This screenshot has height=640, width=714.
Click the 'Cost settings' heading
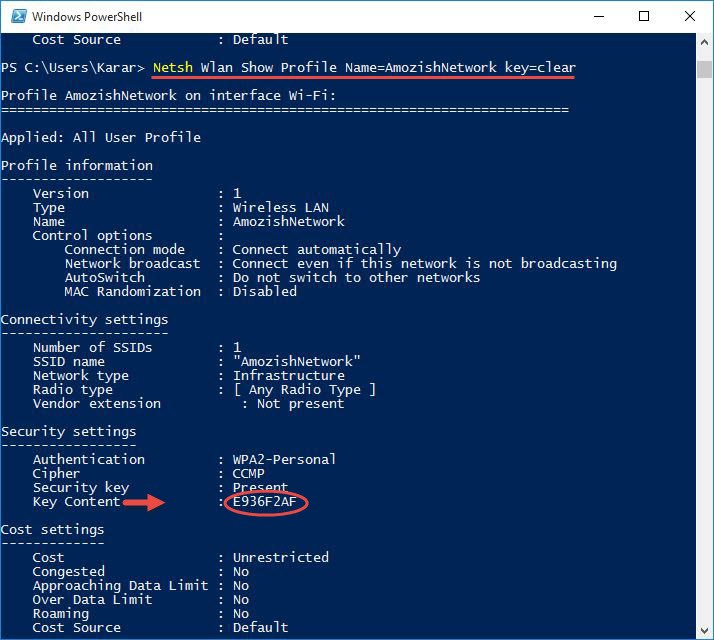click(x=53, y=530)
